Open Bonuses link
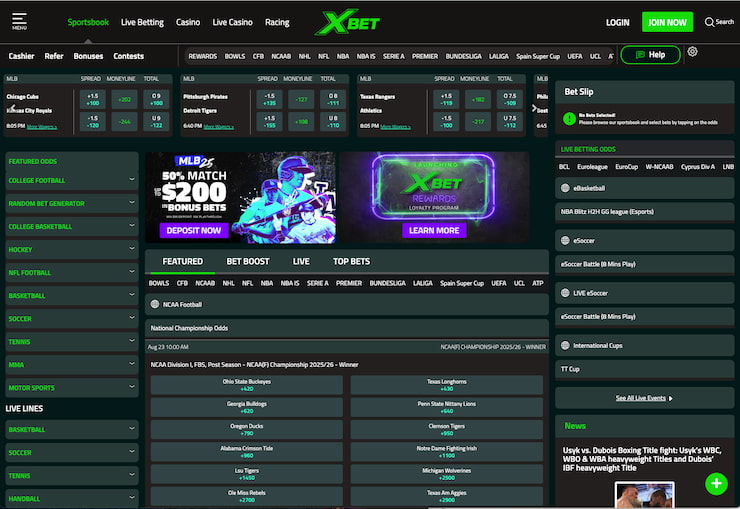Viewport: 740px width, 509px height. [x=88, y=56]
